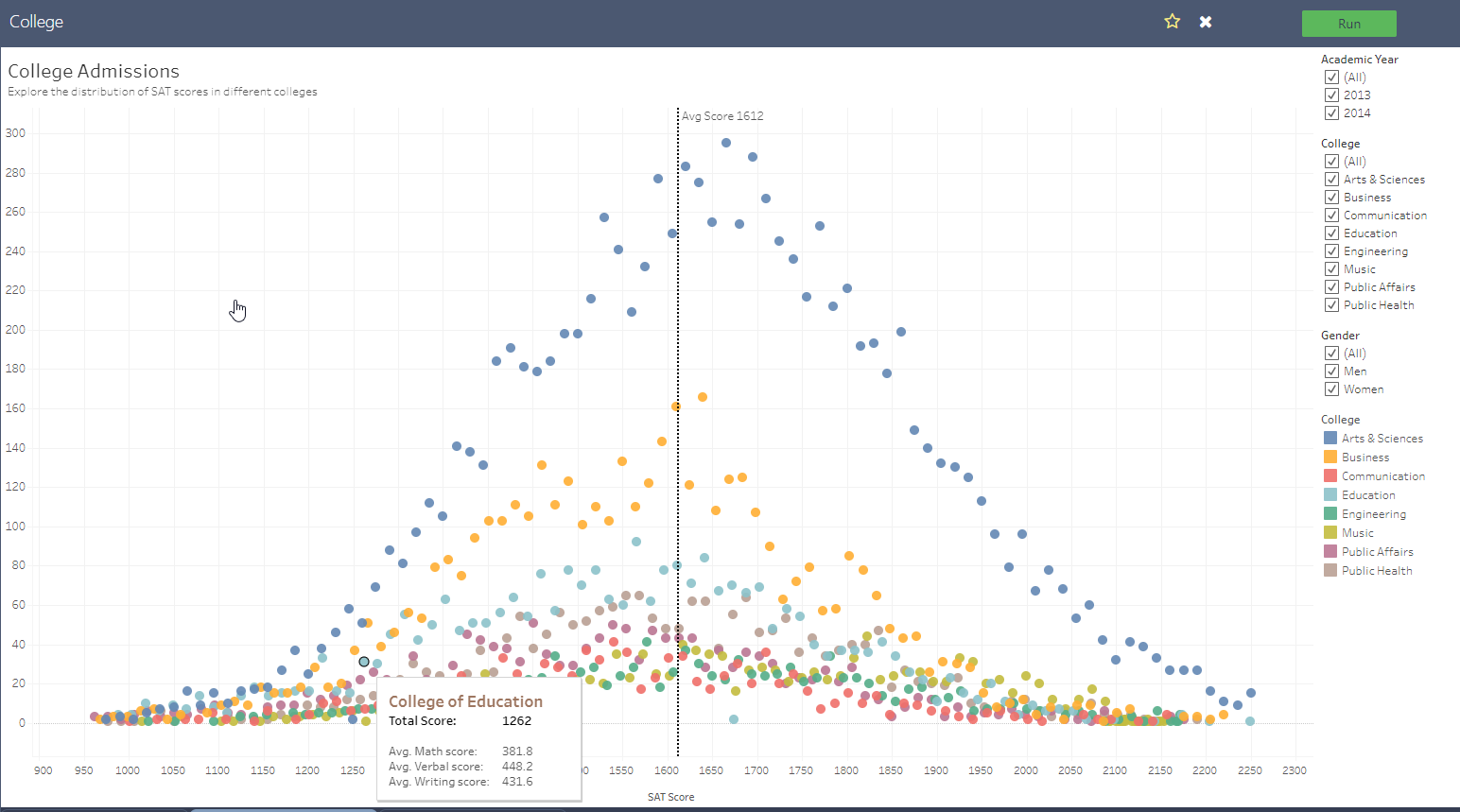Click the College title in header bar

36,22
